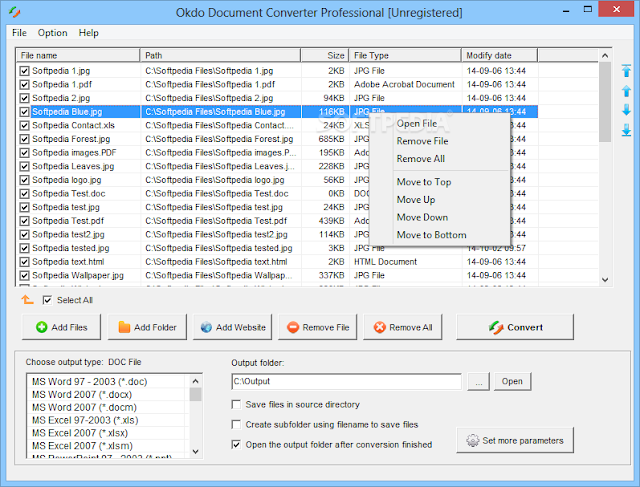This screenshot has height=487, width=640.
Task: Select MS Word 2007 (*.docm) output
Action: (x=108, y=407)
